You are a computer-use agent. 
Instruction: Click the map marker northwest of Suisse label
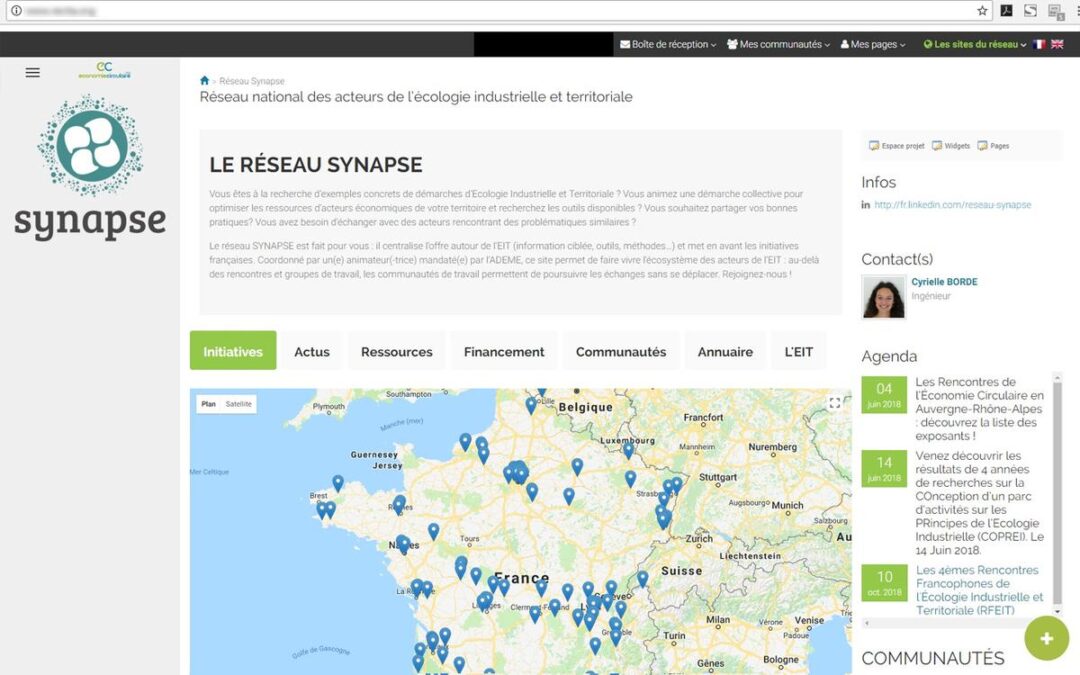tap(643, 579)
